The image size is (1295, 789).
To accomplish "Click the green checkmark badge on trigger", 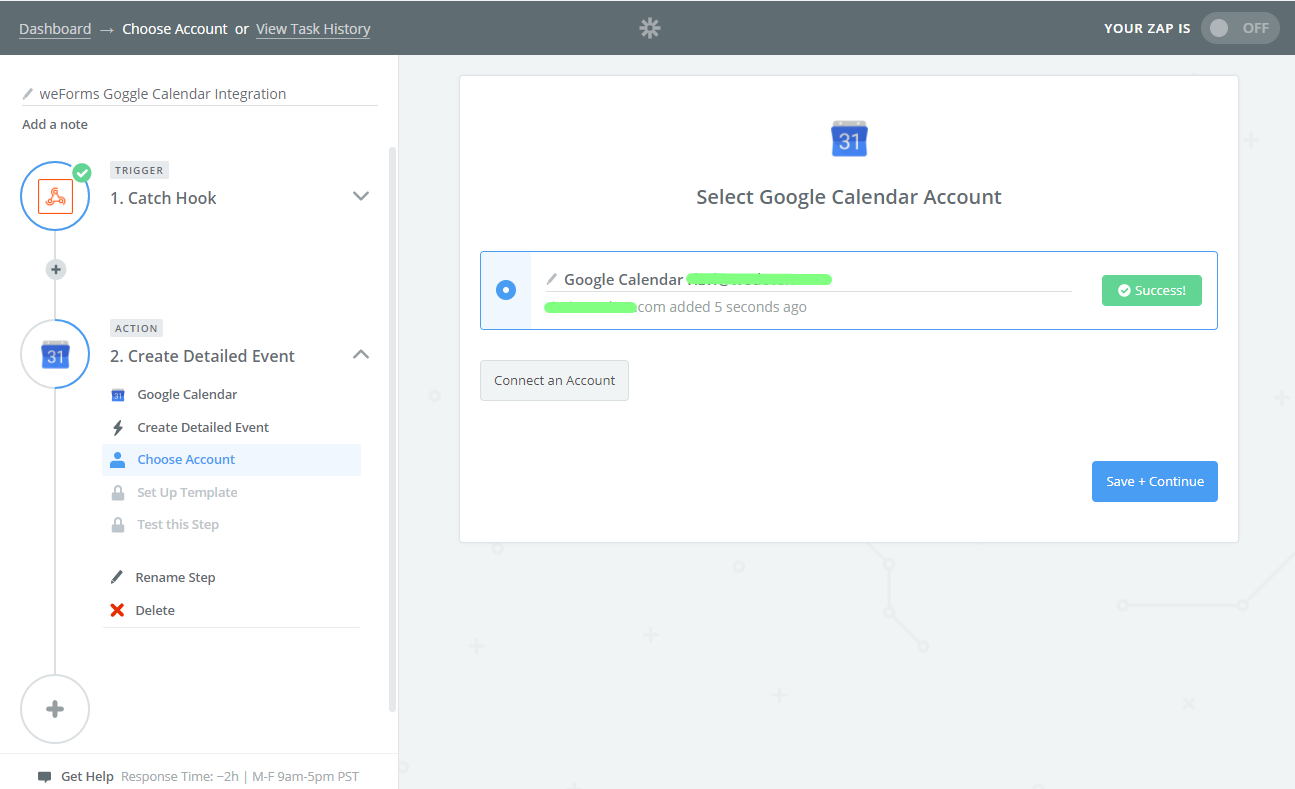I will tap(82, 172).
